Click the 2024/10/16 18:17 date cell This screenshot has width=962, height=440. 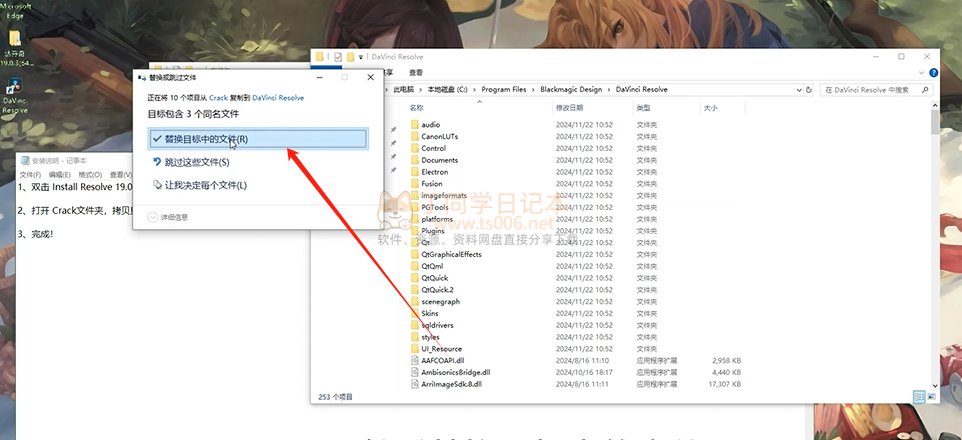[582, 372]
